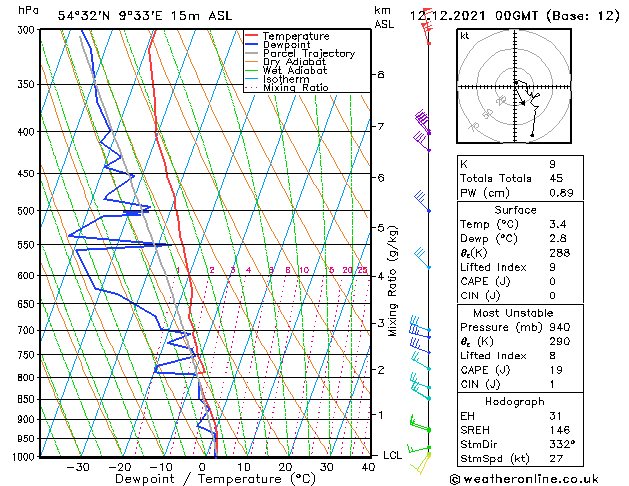
Task: Click the StmSpd (kt) value 27
Action: 556,458
